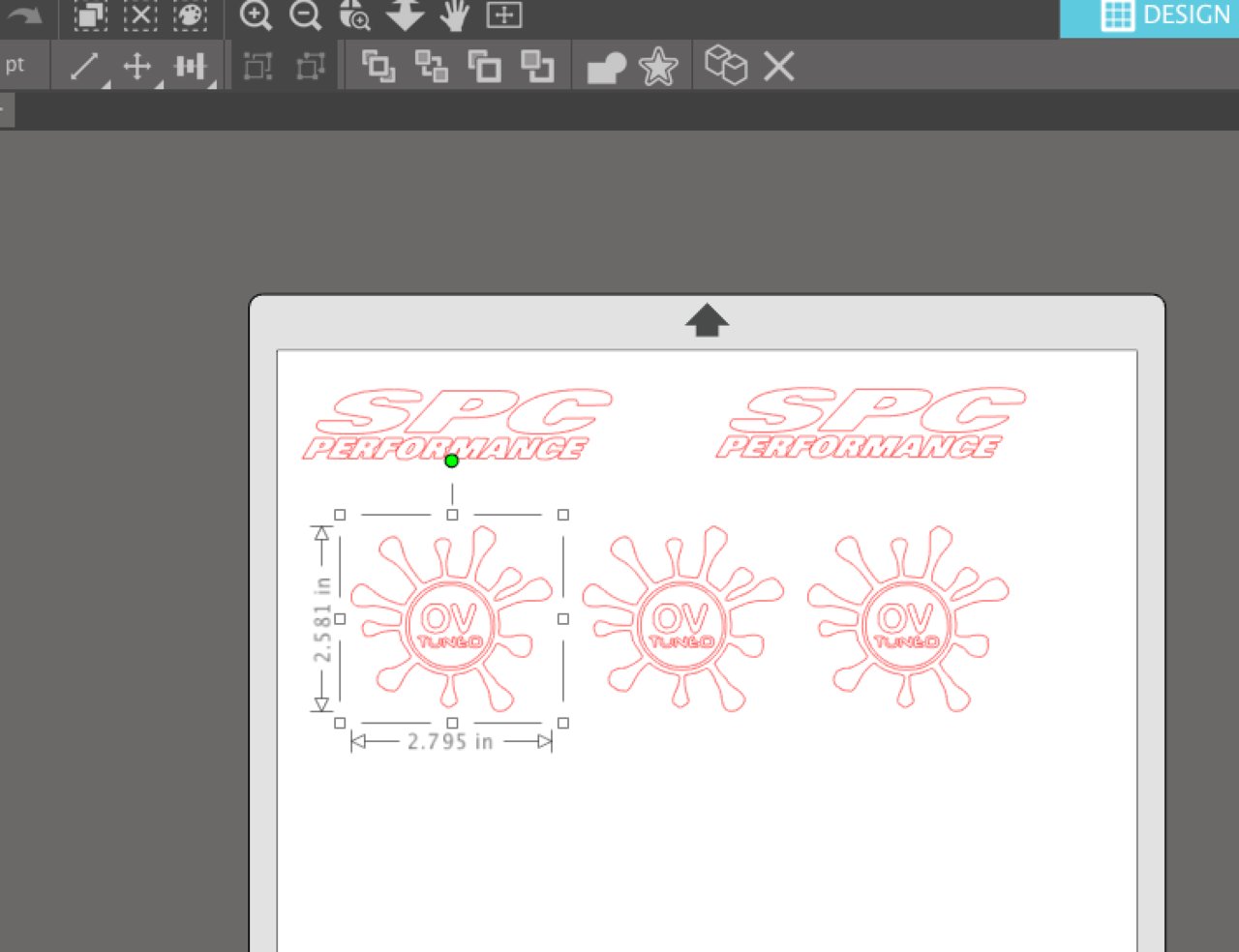Click the left-middle selection edge handle
The height and width of the screenshot is (952, 1239).
(x=340, y=618)
